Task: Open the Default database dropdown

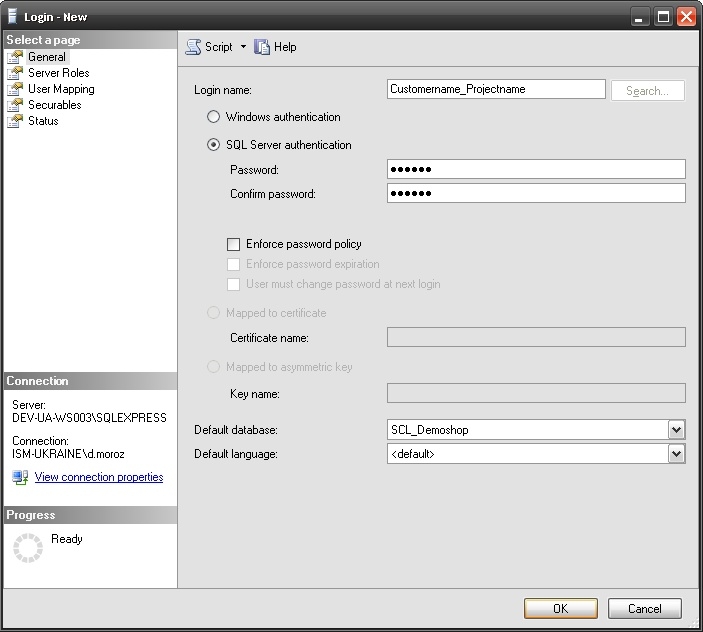Action: pyautogui.click(x=677, y=430)
